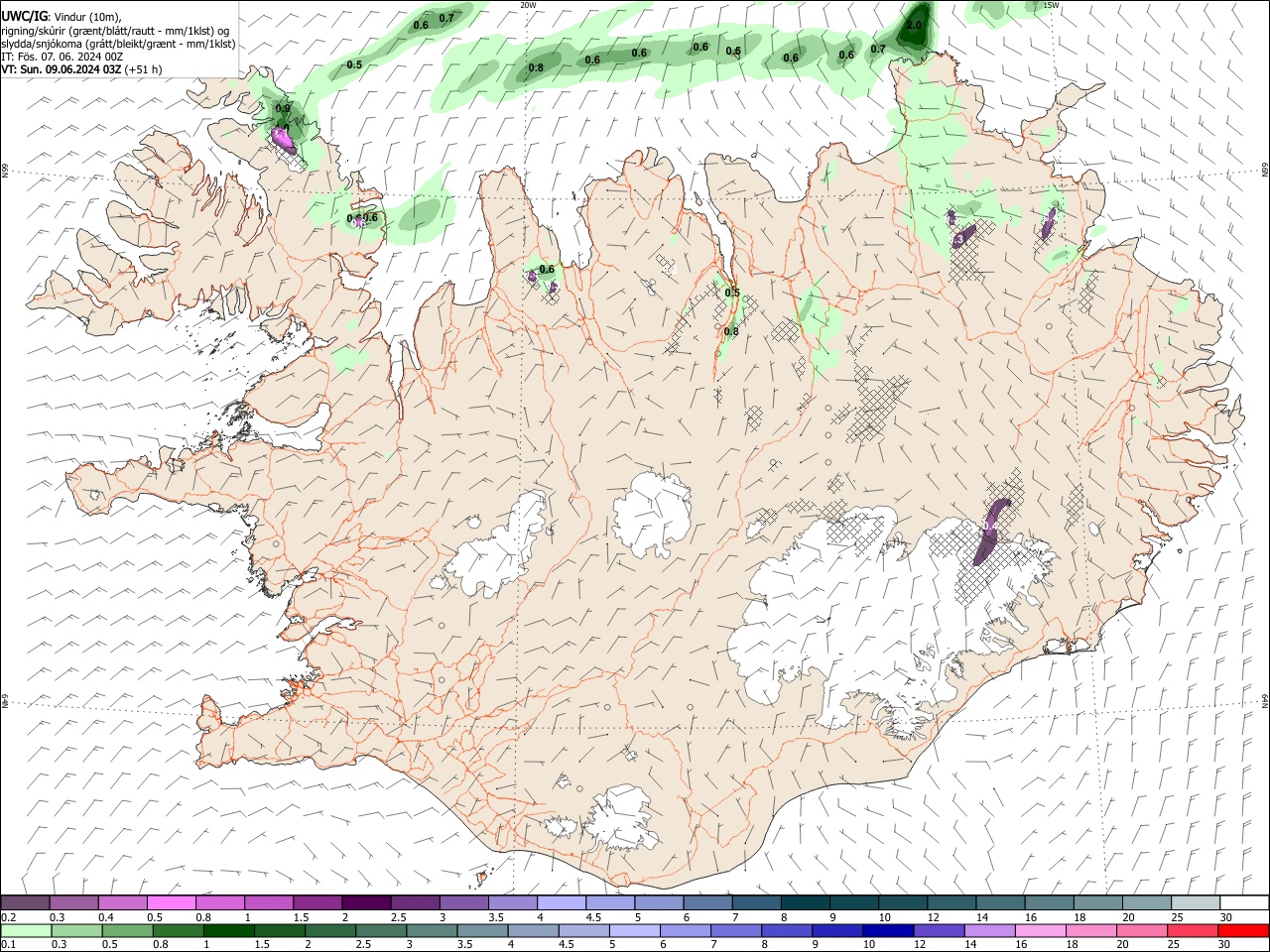Pick the bright red rain legend swatch
This screenshot has height=952, width=1270.
1243,930
